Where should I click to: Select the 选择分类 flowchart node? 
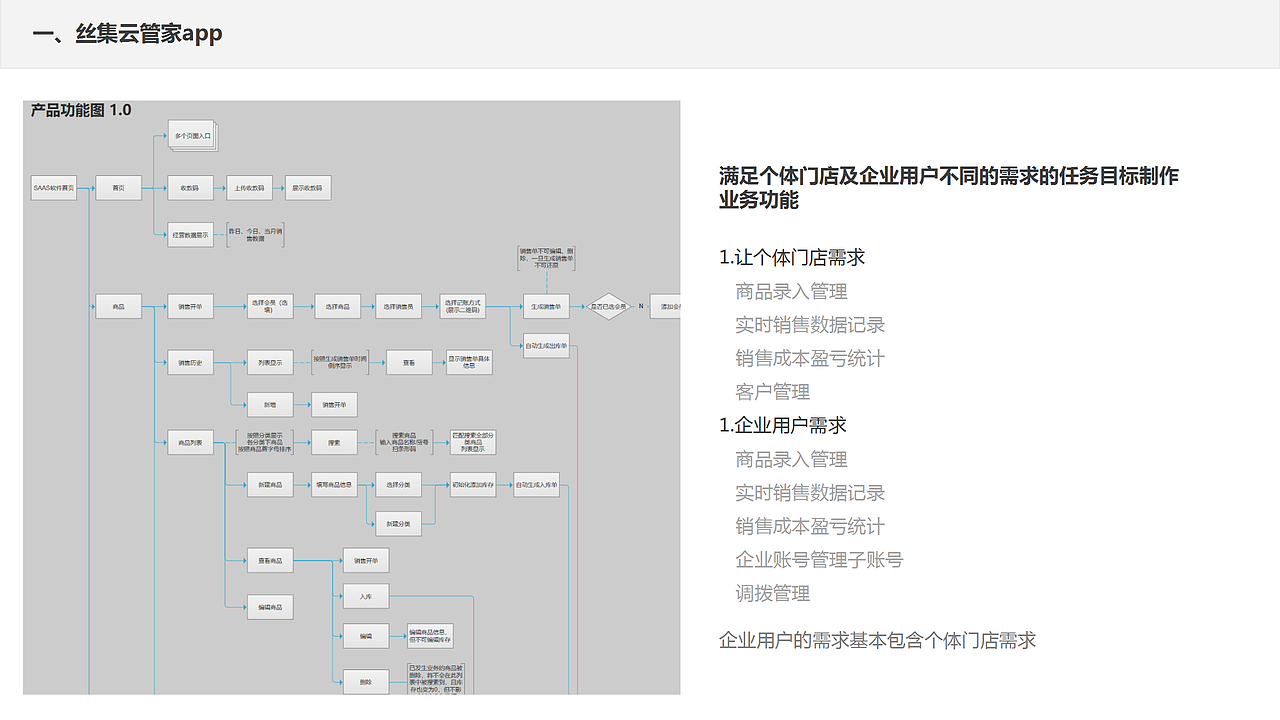click(398, 485)
